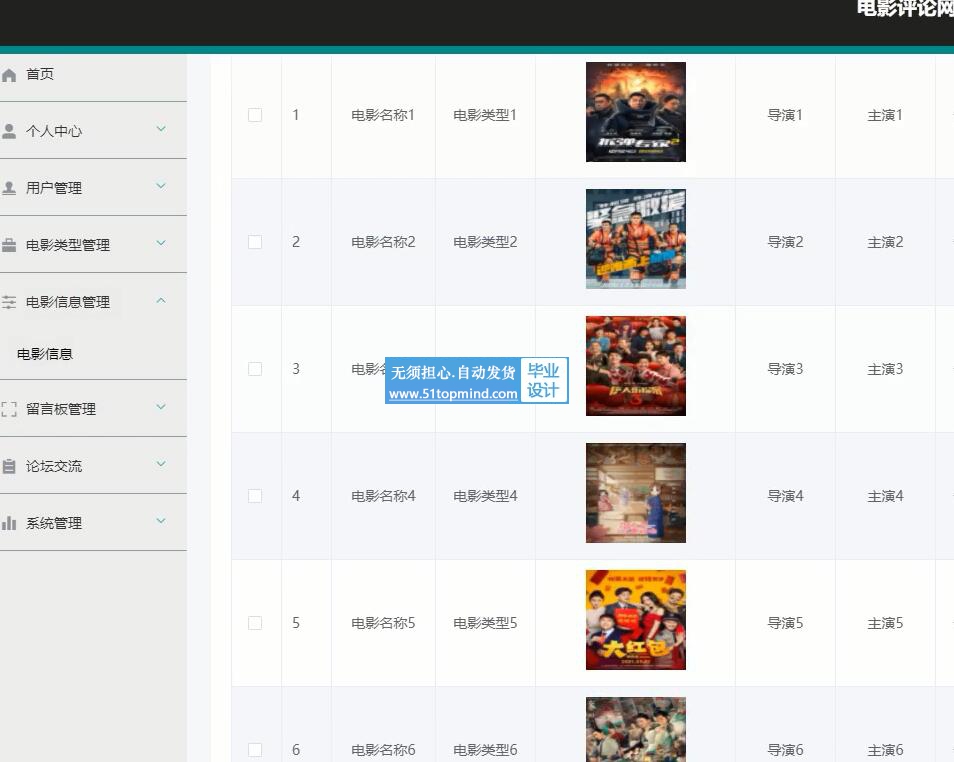This screenshot has height=762, width=954.
Task: Click the clipboard icon next to 论坛交流
Action: click(x=9, y=466)
